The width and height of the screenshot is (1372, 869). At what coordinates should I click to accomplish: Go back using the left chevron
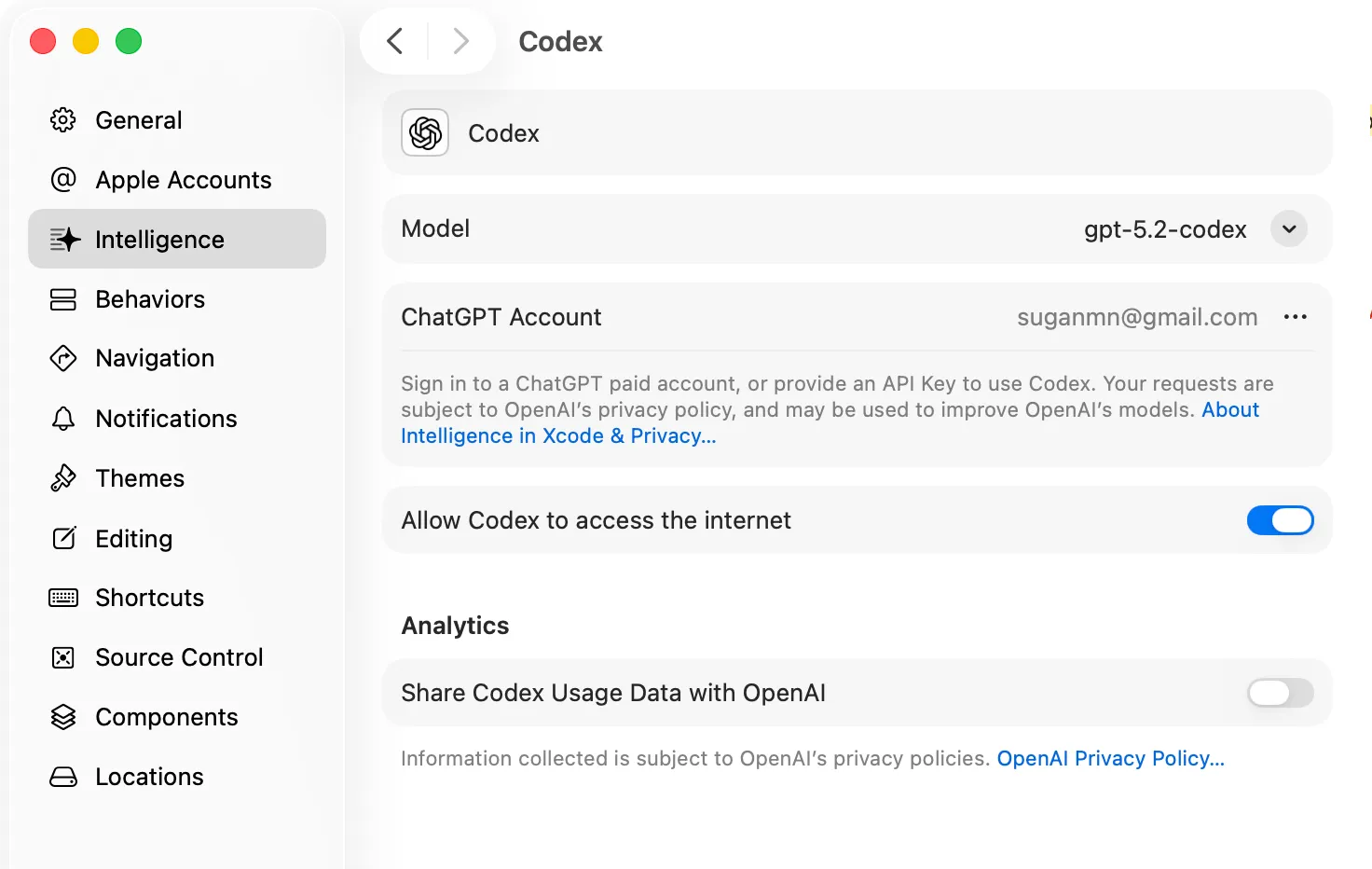(x=395, y=41)
